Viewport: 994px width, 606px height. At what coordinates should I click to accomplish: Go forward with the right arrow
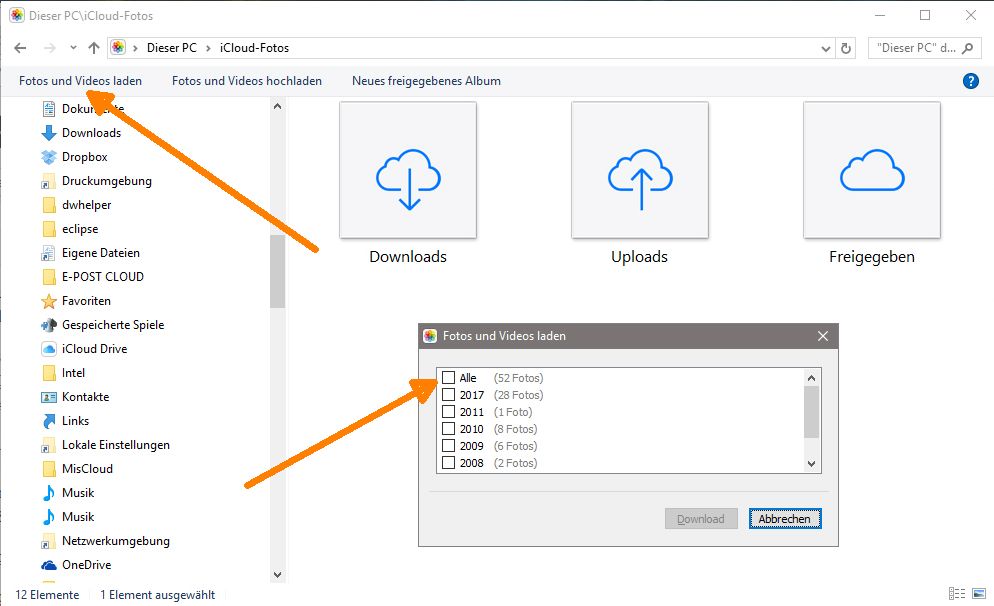click(49, 48)
